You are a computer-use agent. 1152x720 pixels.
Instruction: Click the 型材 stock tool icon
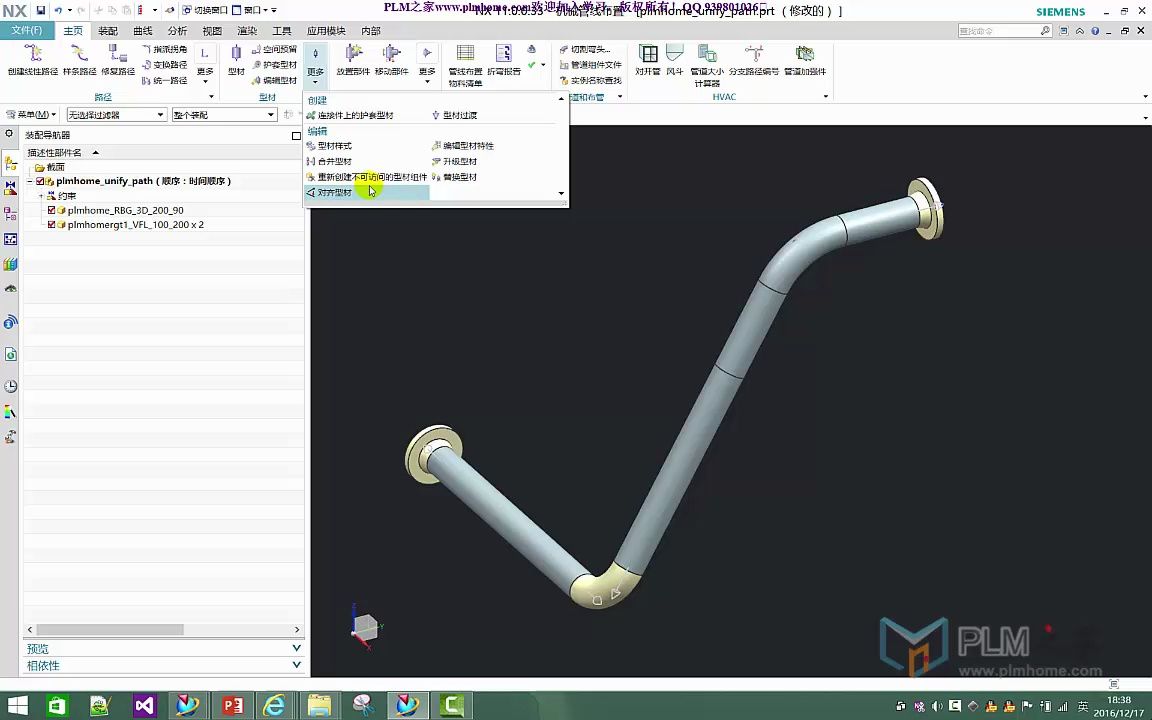point(236,54)
